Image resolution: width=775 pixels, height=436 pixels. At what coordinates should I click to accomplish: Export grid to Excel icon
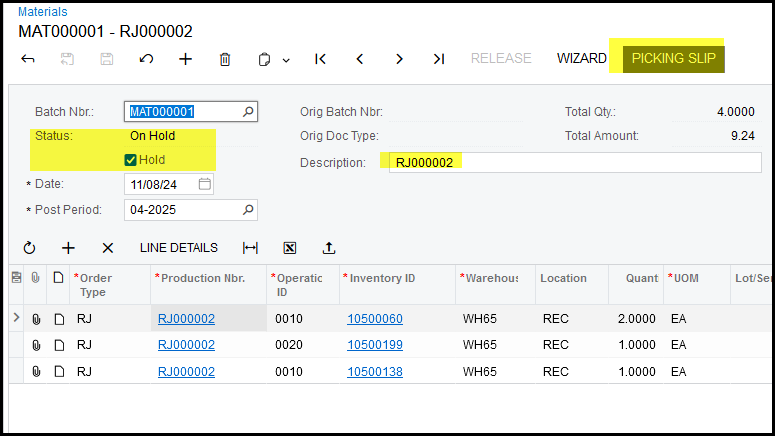click(x=290, y=248)
